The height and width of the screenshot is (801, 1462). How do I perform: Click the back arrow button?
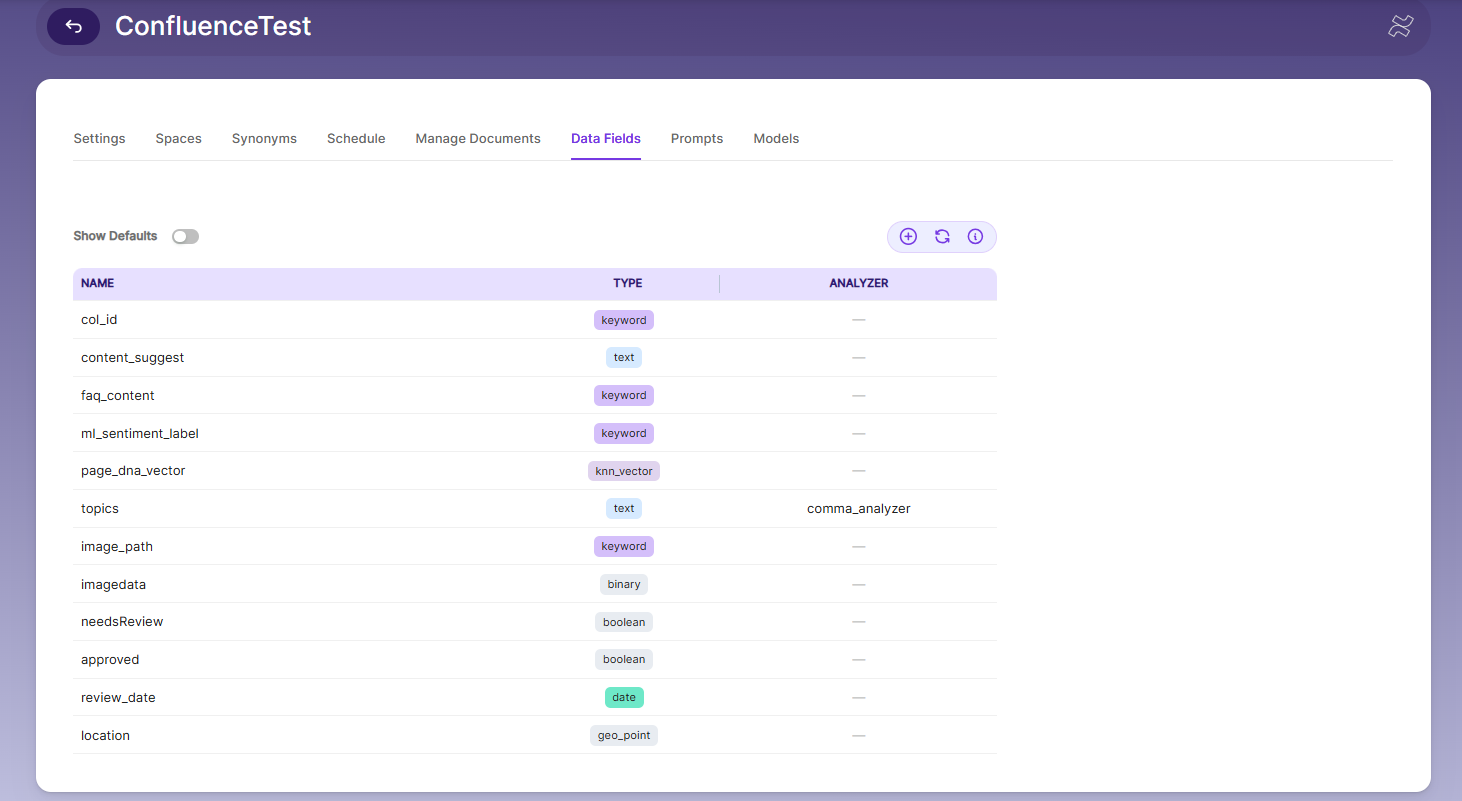point(73,26)
